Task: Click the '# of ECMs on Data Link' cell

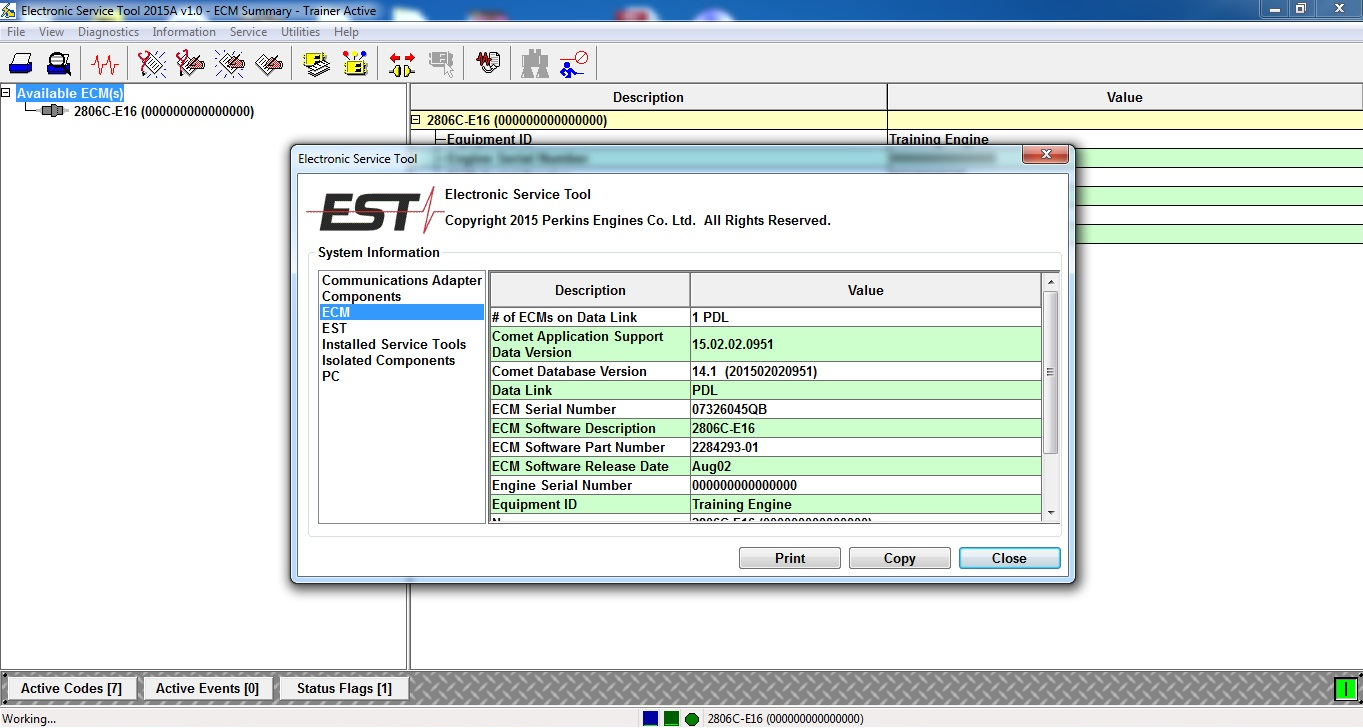Action: click(590, 317)
